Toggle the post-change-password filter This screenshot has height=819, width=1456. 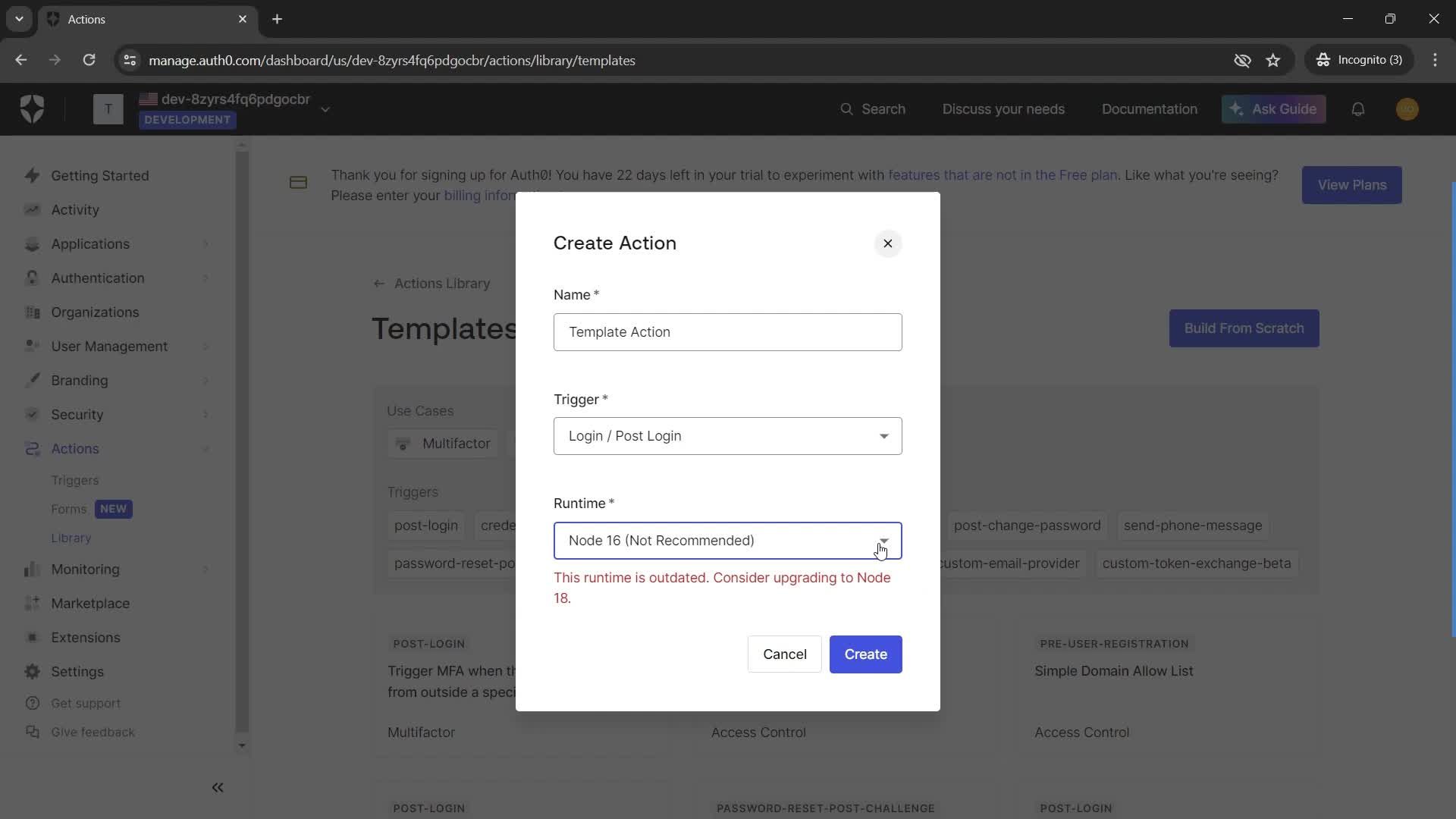point(1027,526)
